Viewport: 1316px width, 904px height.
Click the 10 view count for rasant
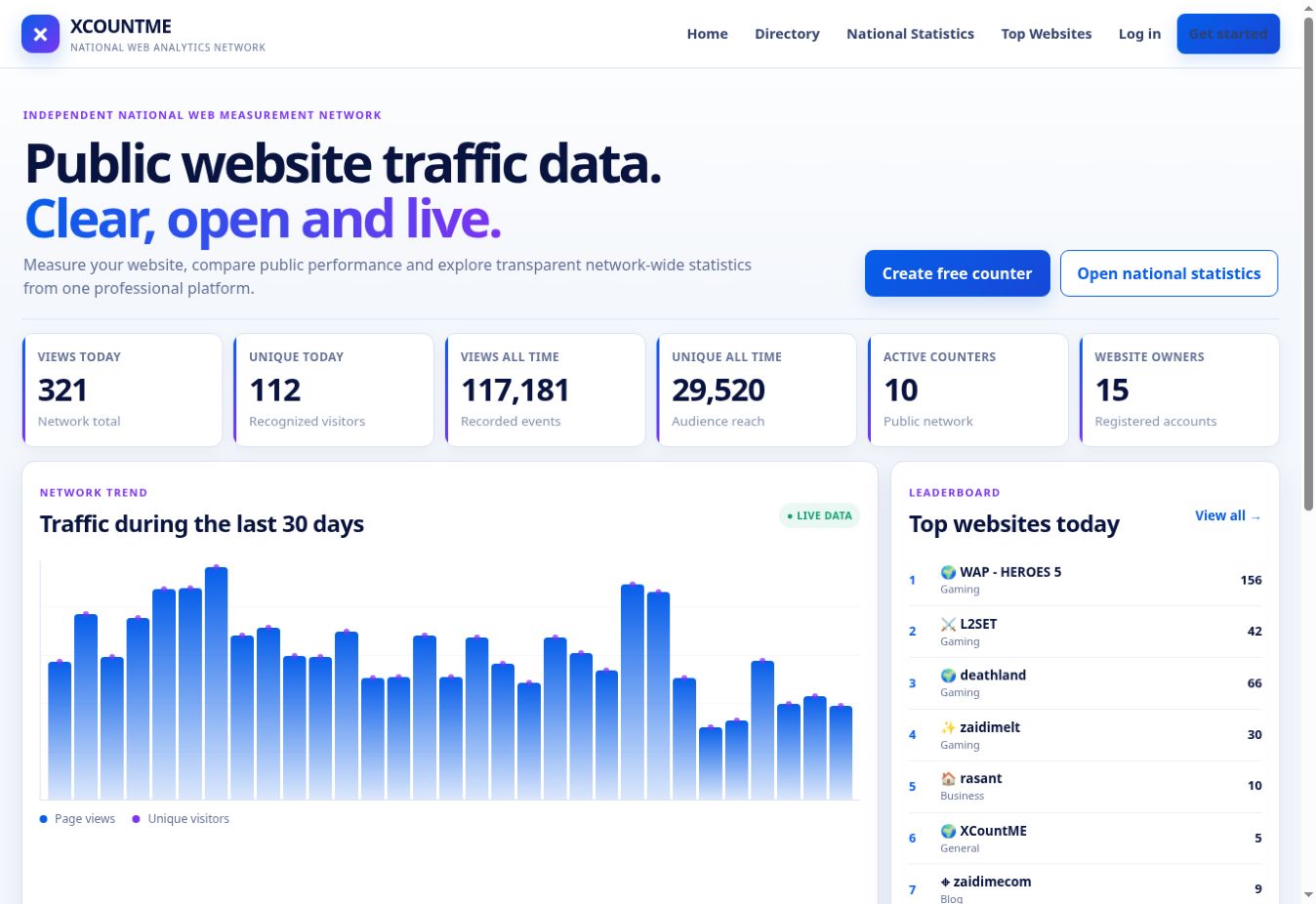(1254, 786)
